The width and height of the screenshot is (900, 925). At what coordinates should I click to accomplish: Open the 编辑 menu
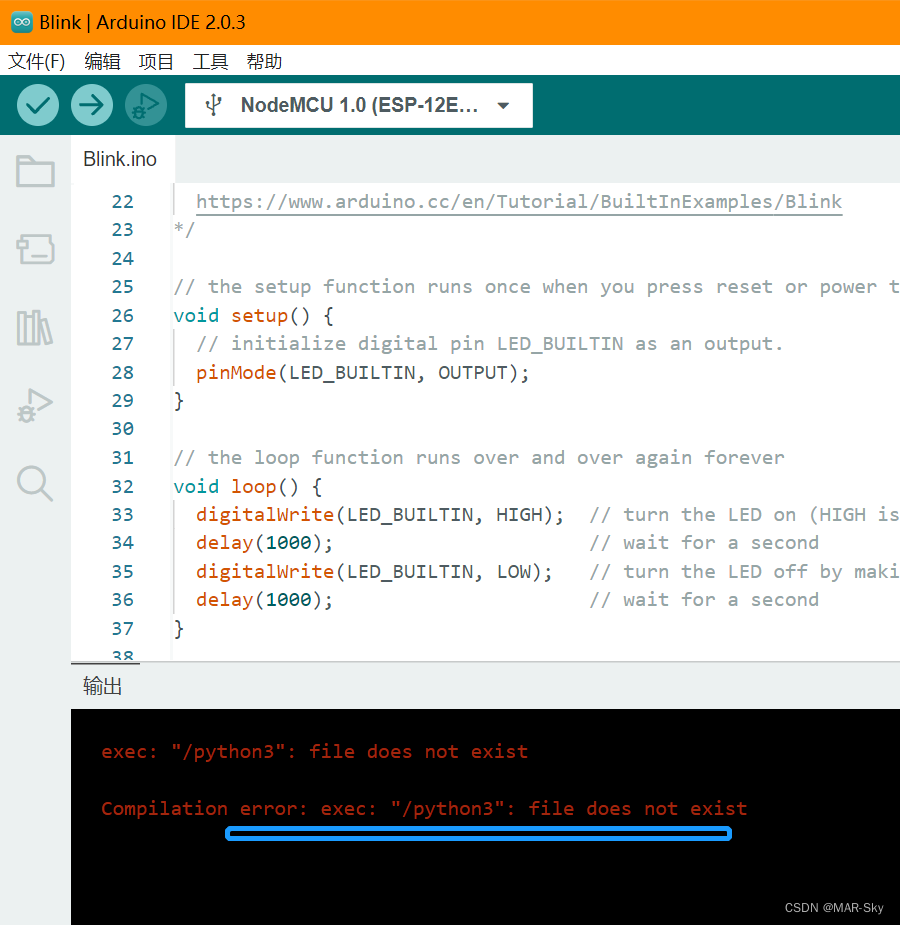(x=102, y=61)
